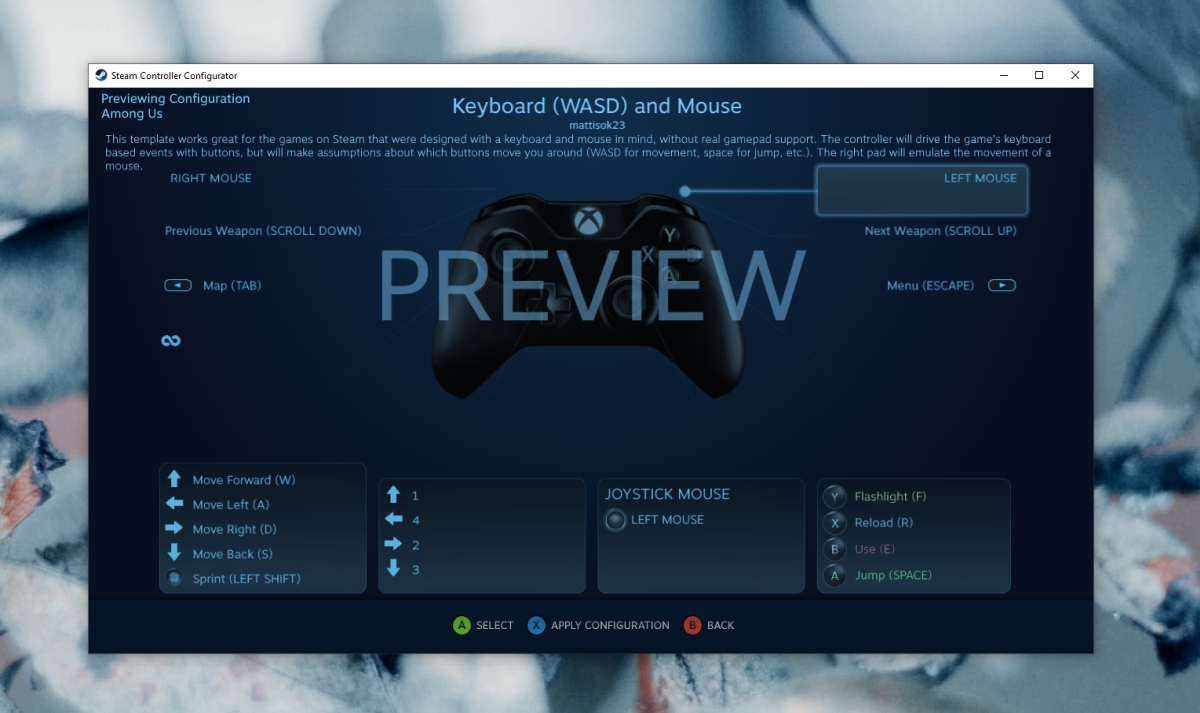Click the blue X glyph for Apply Configuration
Screen dimensions: 1200x713
point(537,625)
